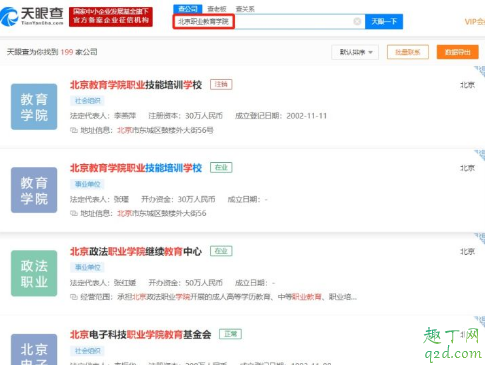This screenshot has width=485, height=365.
Task: Open the Tianyancha logo home link
Action: pos(32,16)
